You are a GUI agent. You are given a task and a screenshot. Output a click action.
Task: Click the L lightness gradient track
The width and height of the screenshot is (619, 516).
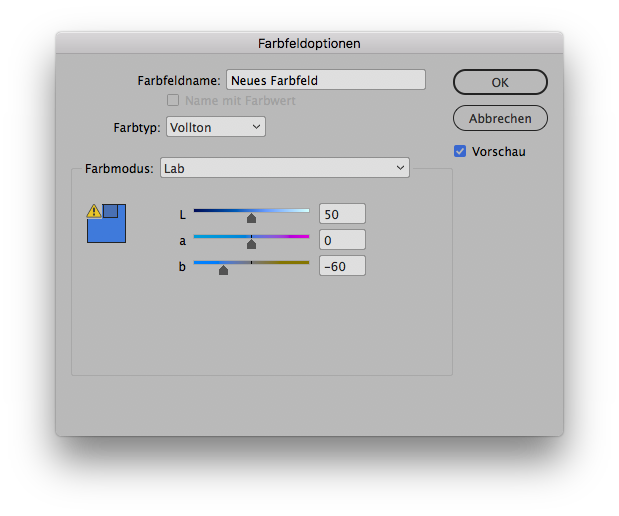[251, 211]
